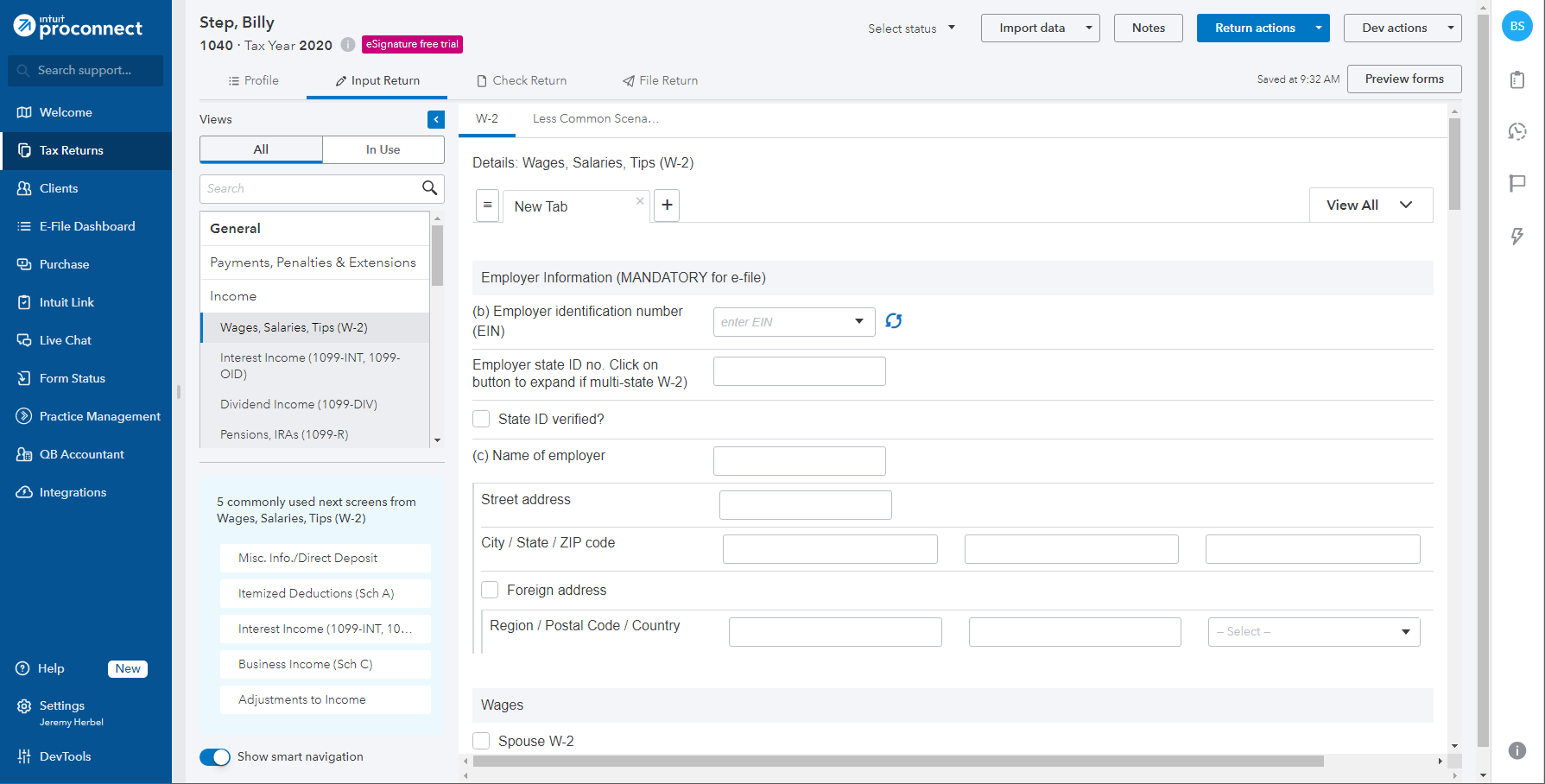Open Business Income (Sch C) screen

tap(325, 664)
